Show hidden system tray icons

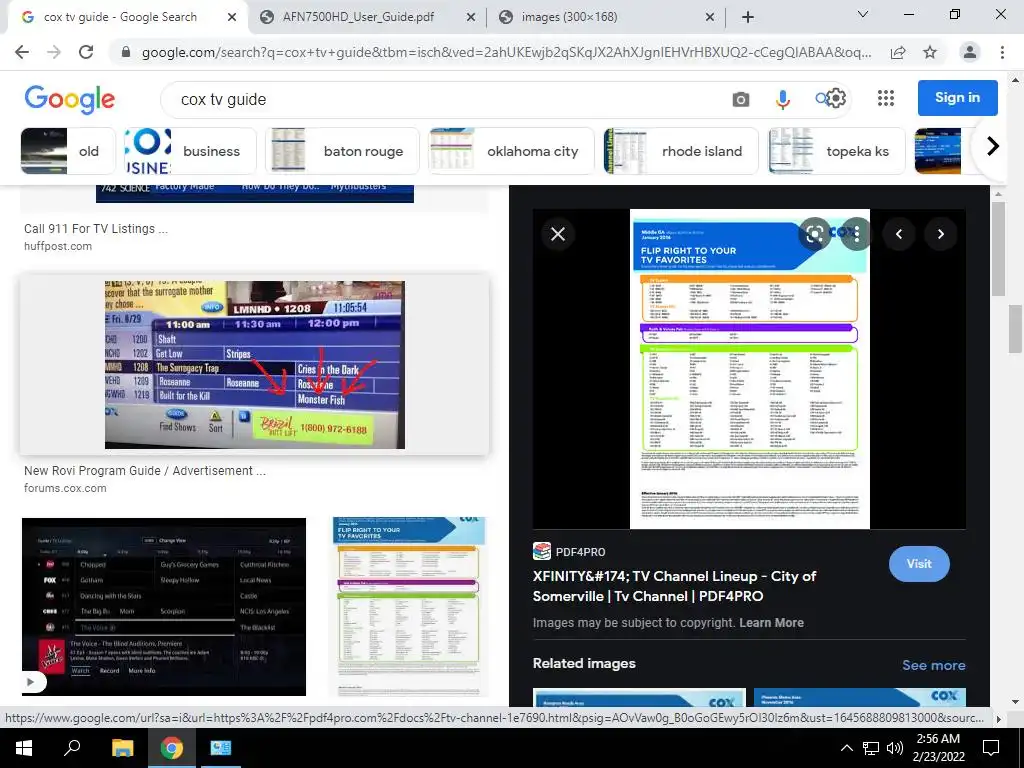846,748
